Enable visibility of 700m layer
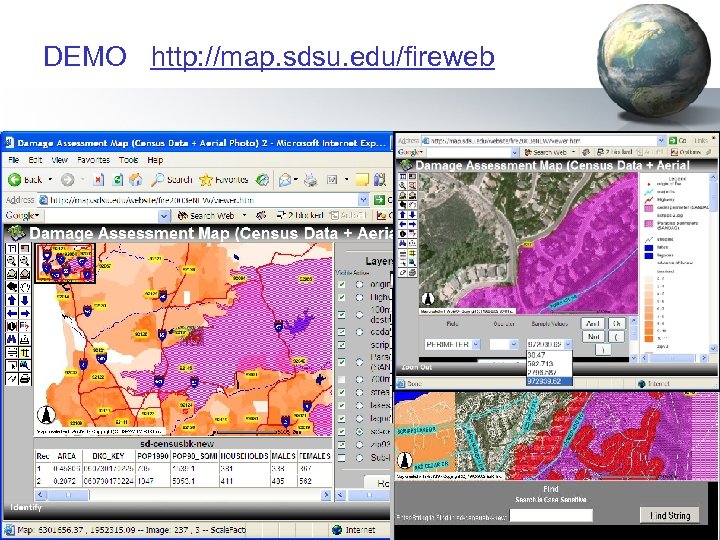 tap(342, 379)
